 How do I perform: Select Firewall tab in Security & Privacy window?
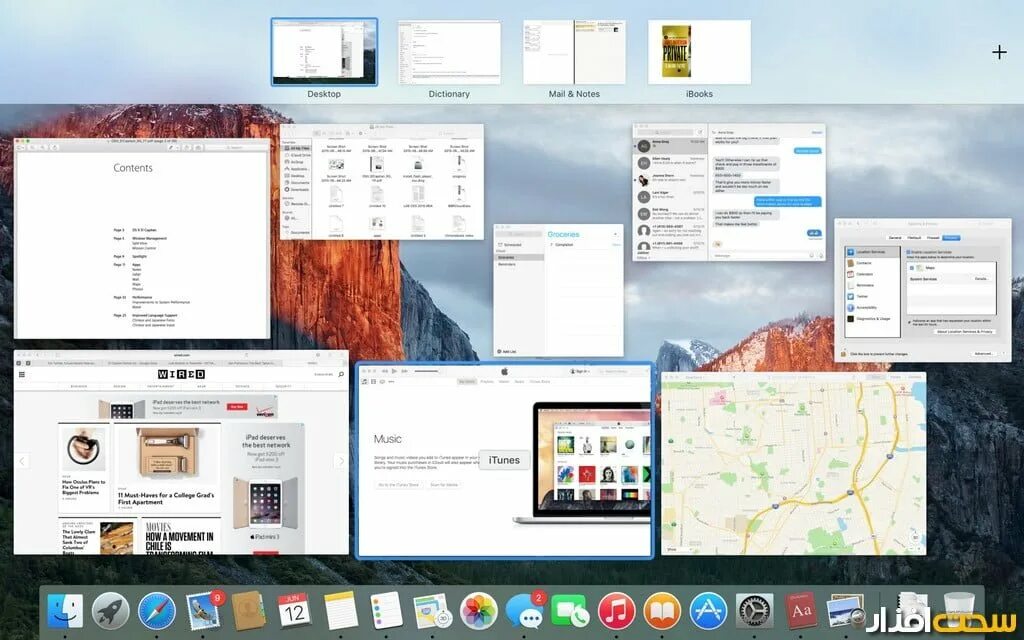tap(933, 238)
